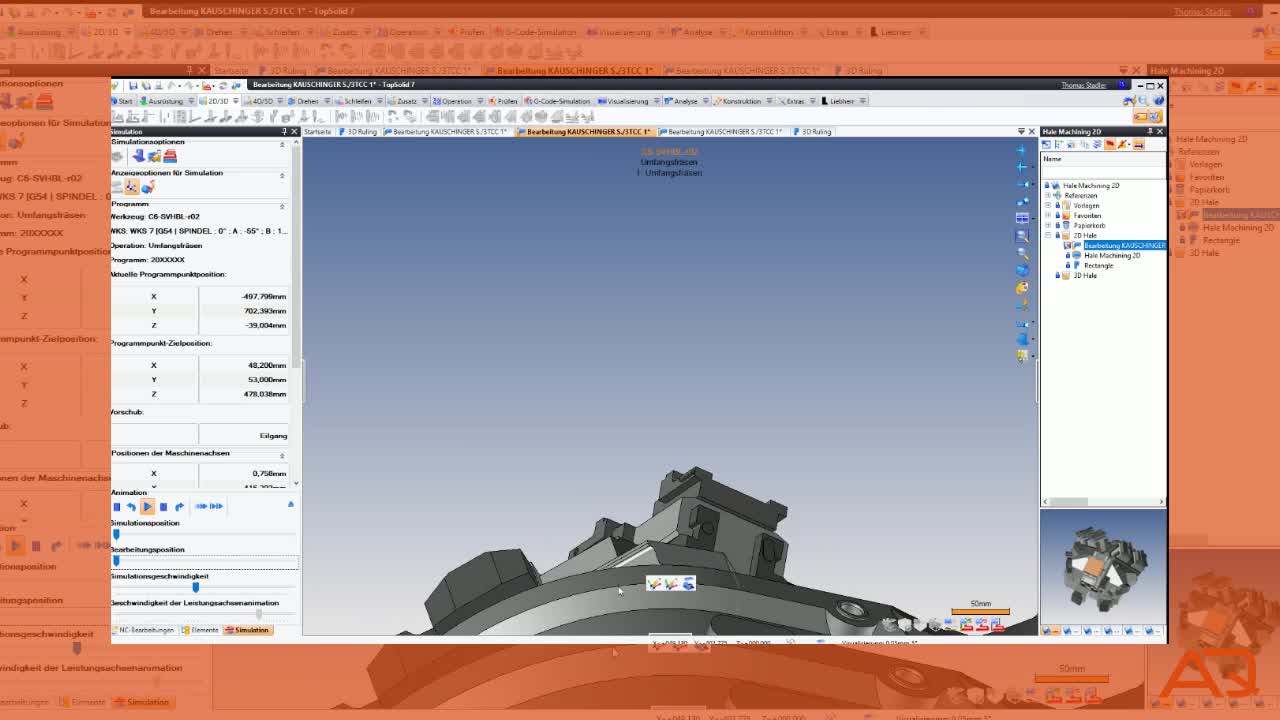This screenshot has width=1280, height=720.
Task: Step forward one operation in Animation controls
Action: tap(179, 507)
